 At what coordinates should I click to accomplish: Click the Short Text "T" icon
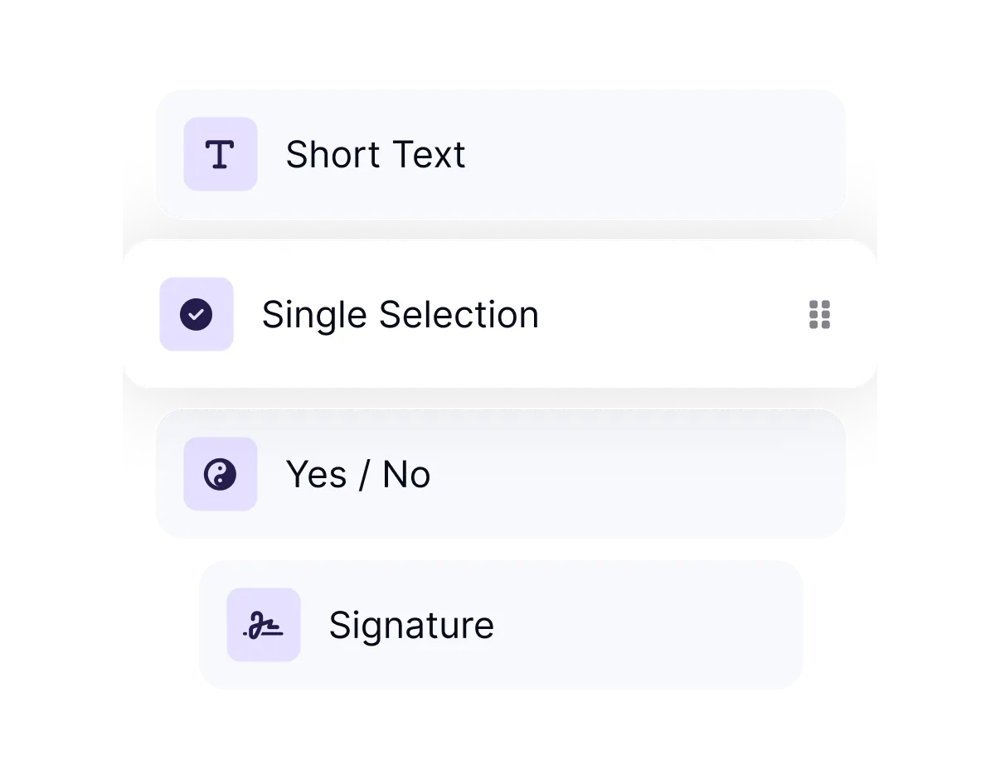pyautogui.click(x=220, y=154)
